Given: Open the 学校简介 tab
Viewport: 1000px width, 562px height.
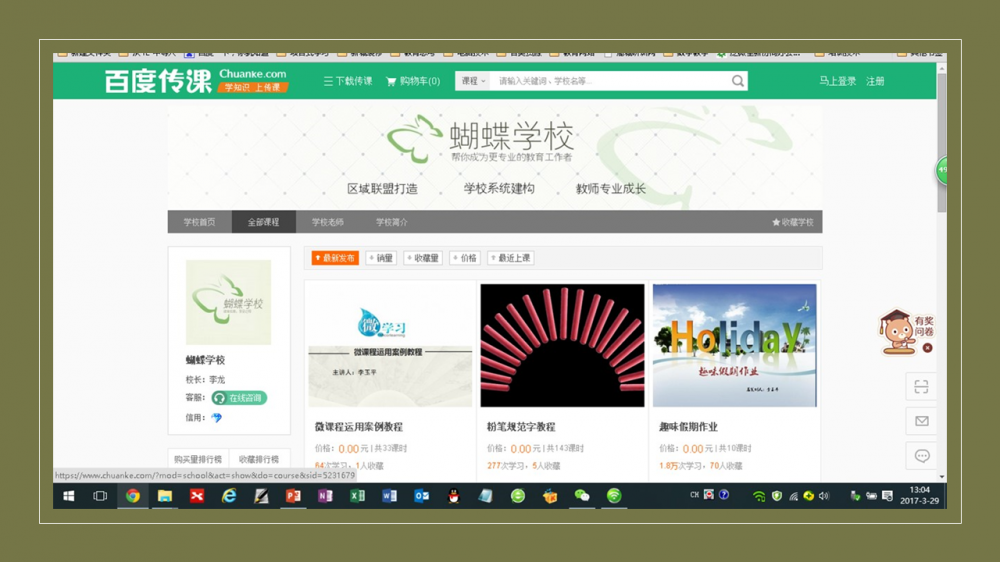Looking at the screenshot, I should tap(391, 222).
